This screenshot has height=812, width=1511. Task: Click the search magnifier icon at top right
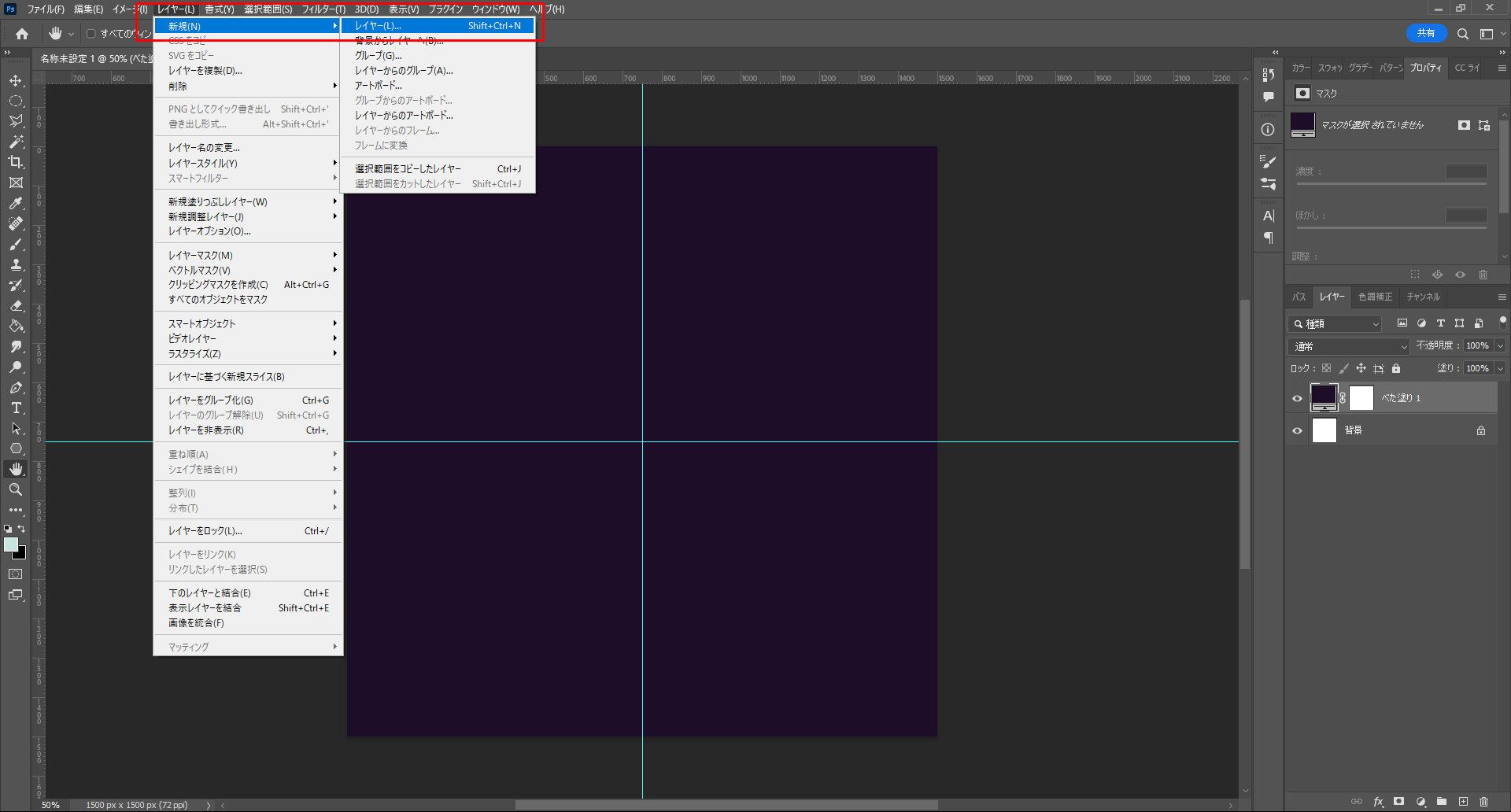pos(1462,34)
